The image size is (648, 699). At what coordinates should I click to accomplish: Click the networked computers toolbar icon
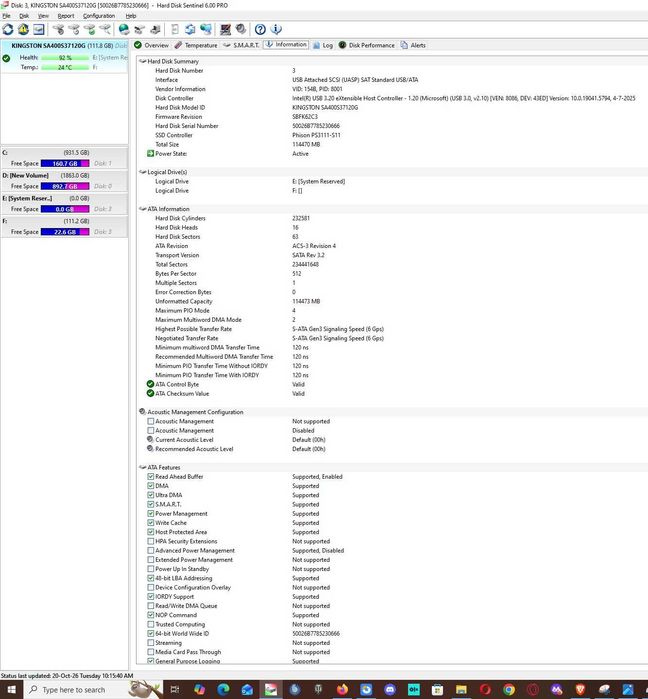206,29
